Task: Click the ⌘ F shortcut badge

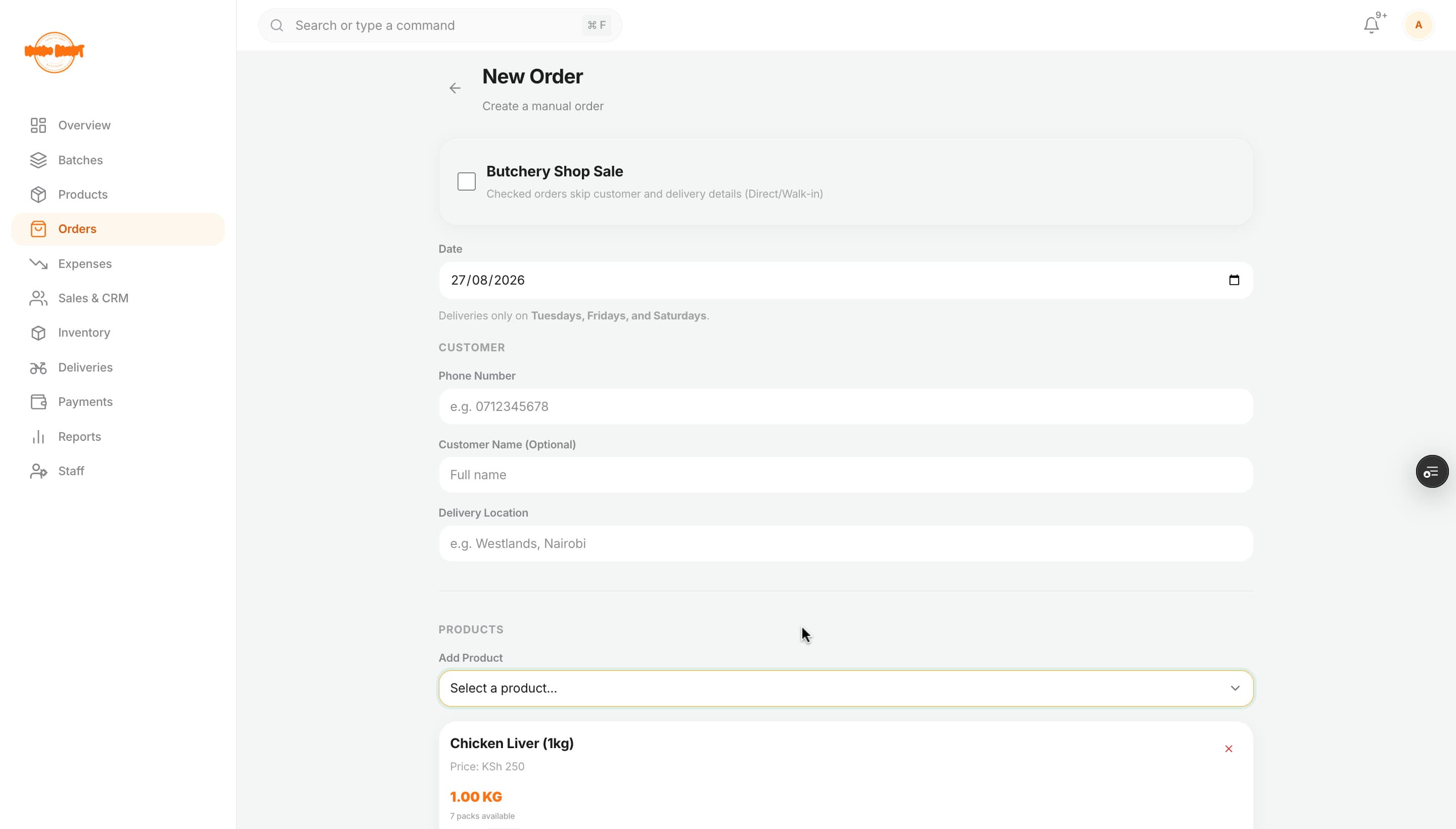Action: [596, 25]
